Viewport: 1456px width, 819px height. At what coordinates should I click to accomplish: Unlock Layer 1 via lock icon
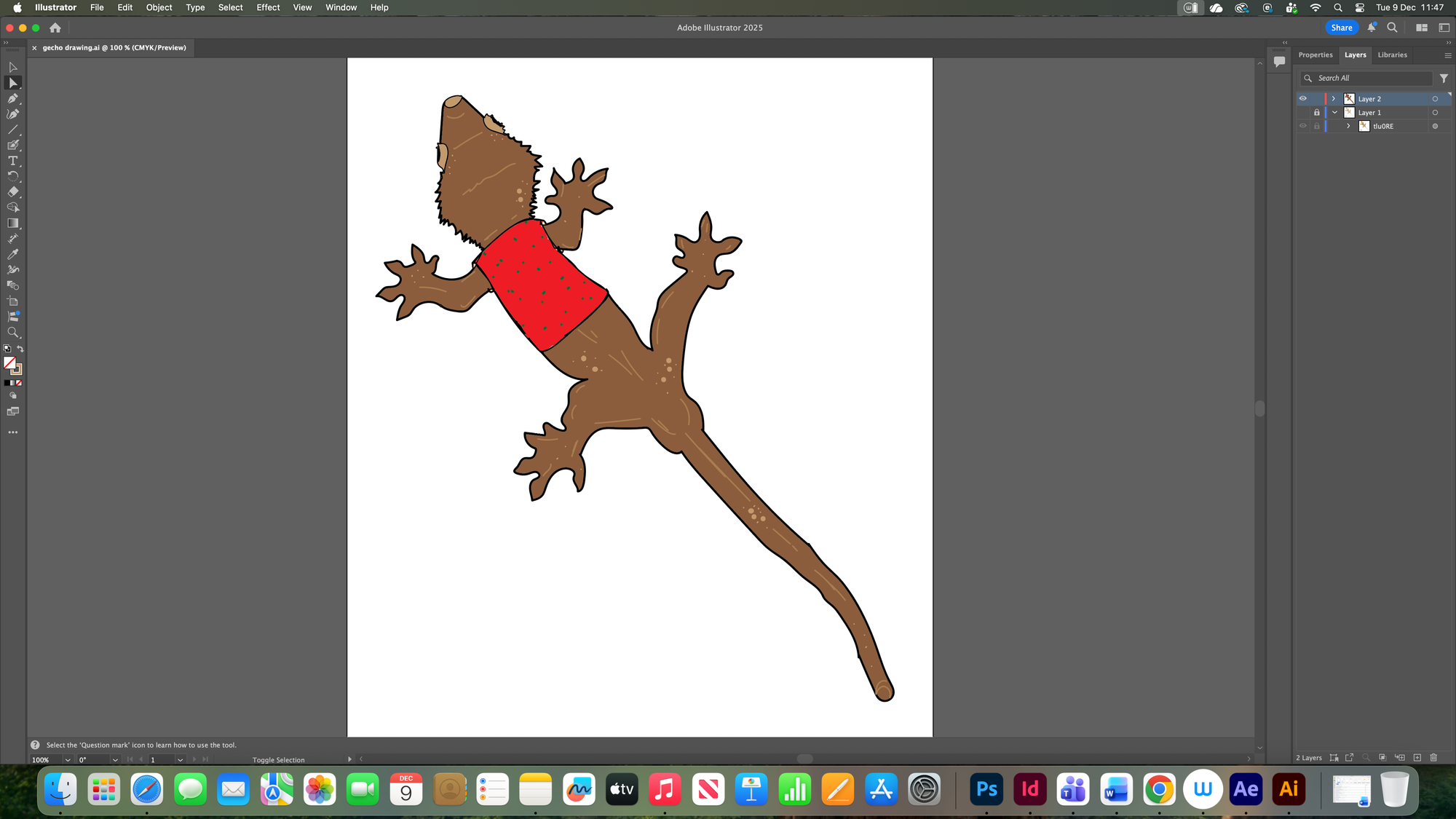(x=1316, y=113)
